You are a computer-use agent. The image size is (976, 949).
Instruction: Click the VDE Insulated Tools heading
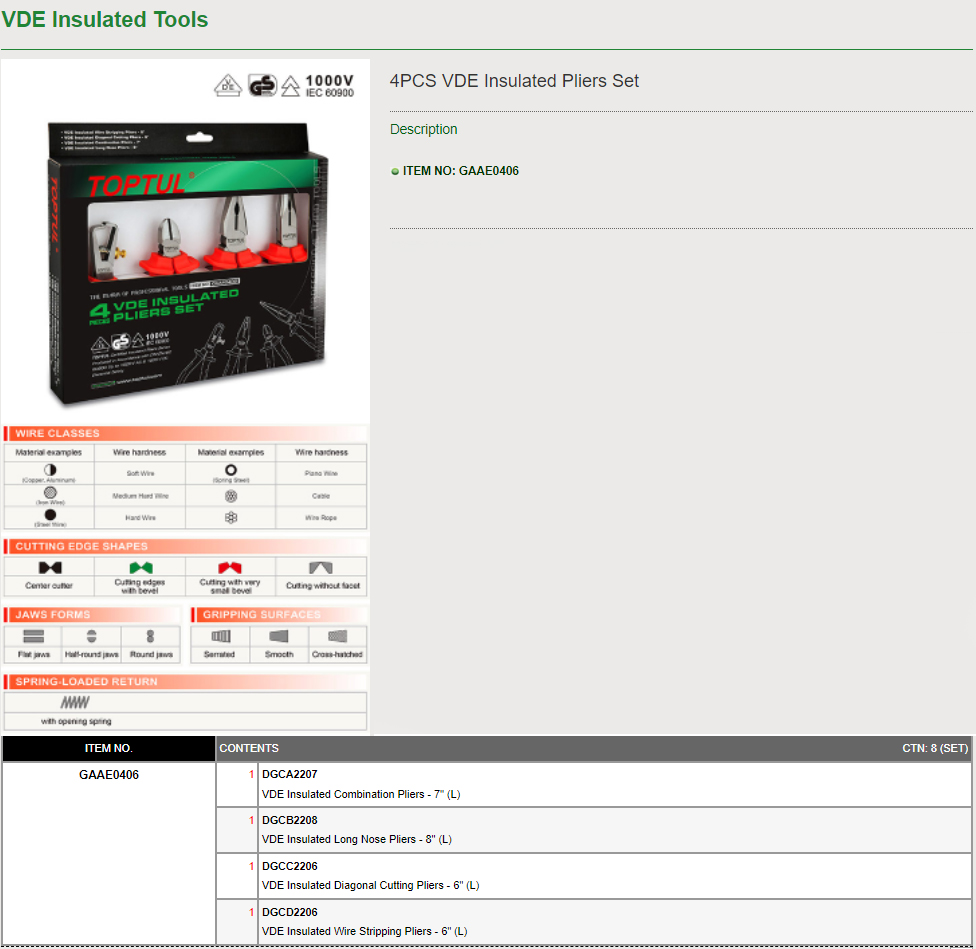[105, 19]
